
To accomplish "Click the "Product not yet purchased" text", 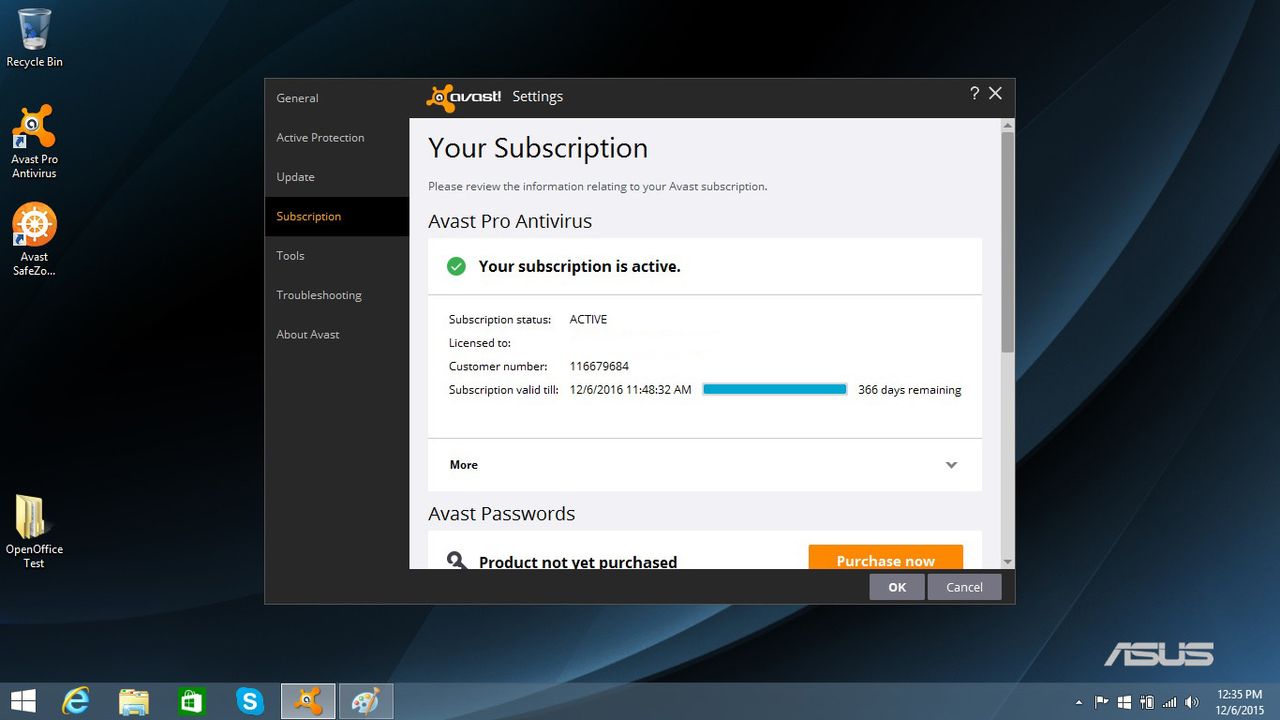I will pos(578,562).
